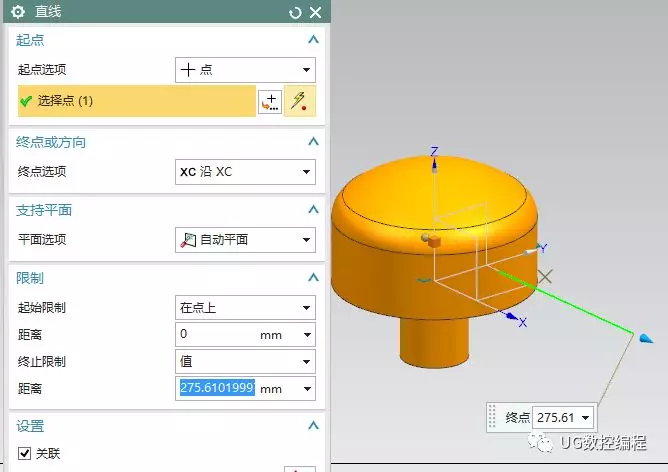Screen dimensions: 668x472
Task: Click the 支持平面 section title
Action: click(x=44, y=210)
